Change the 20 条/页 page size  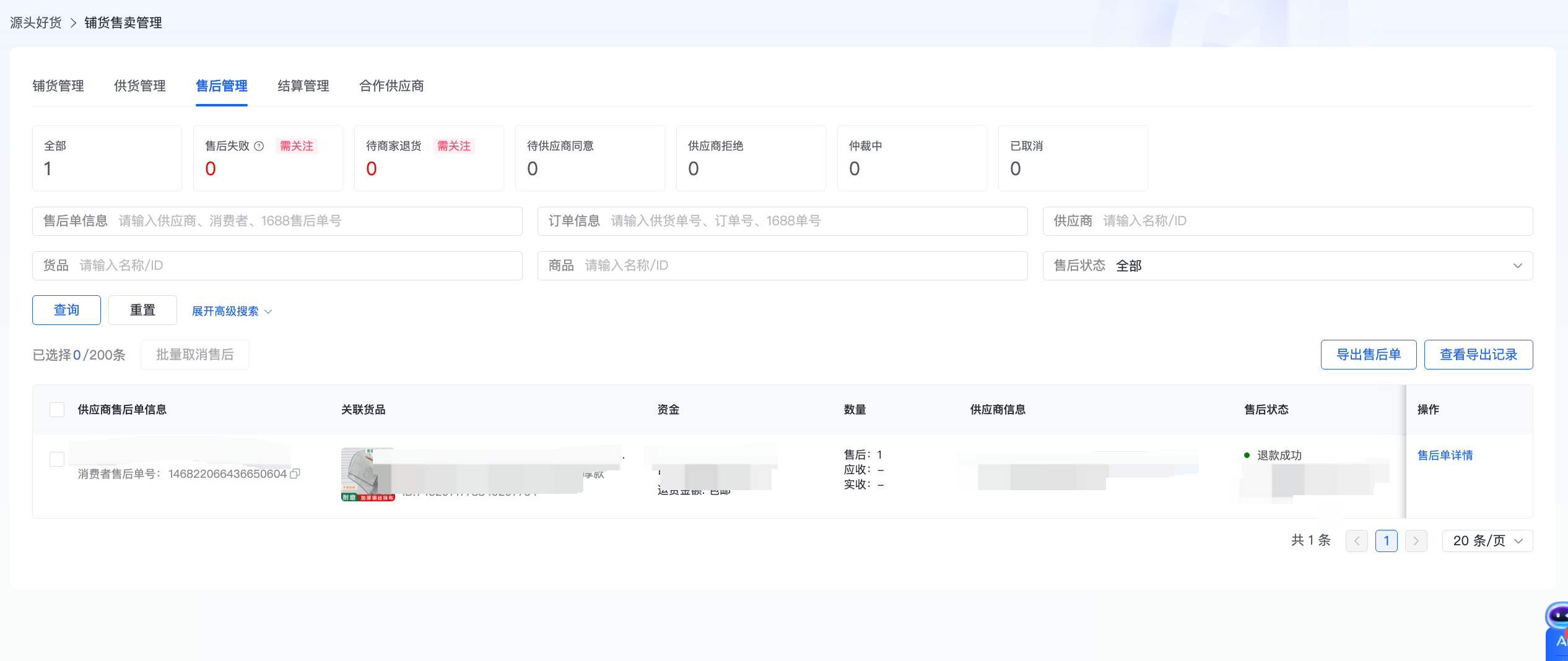pyautogui.click(x=1487, y=541)
